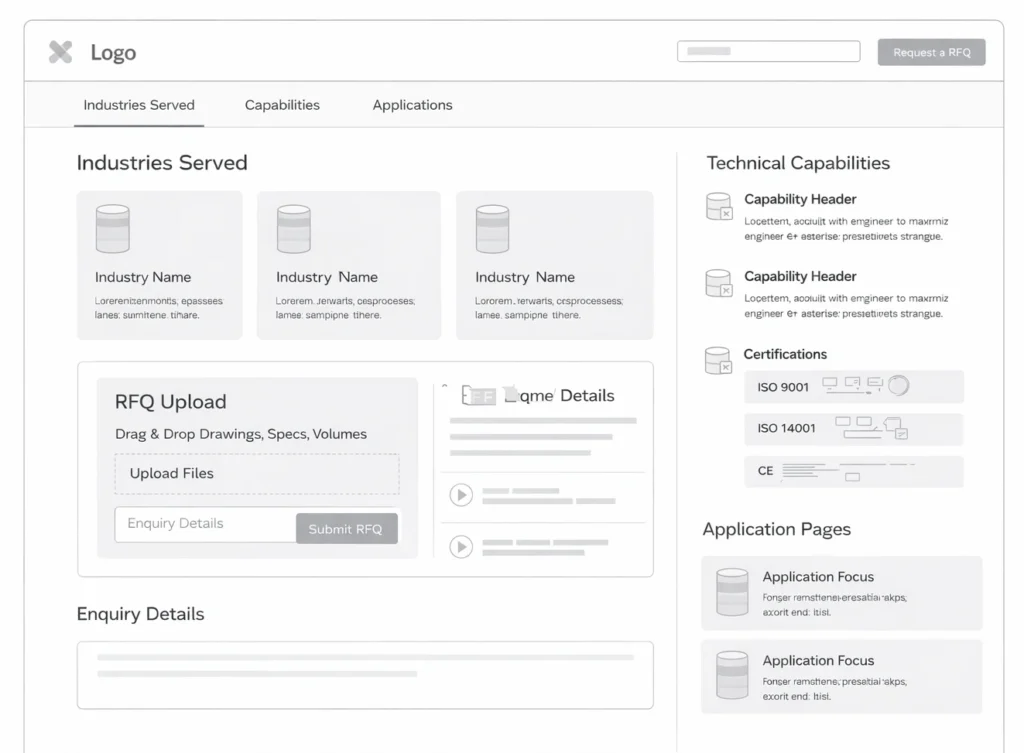Select the Industries Served tab

point(139,105)
